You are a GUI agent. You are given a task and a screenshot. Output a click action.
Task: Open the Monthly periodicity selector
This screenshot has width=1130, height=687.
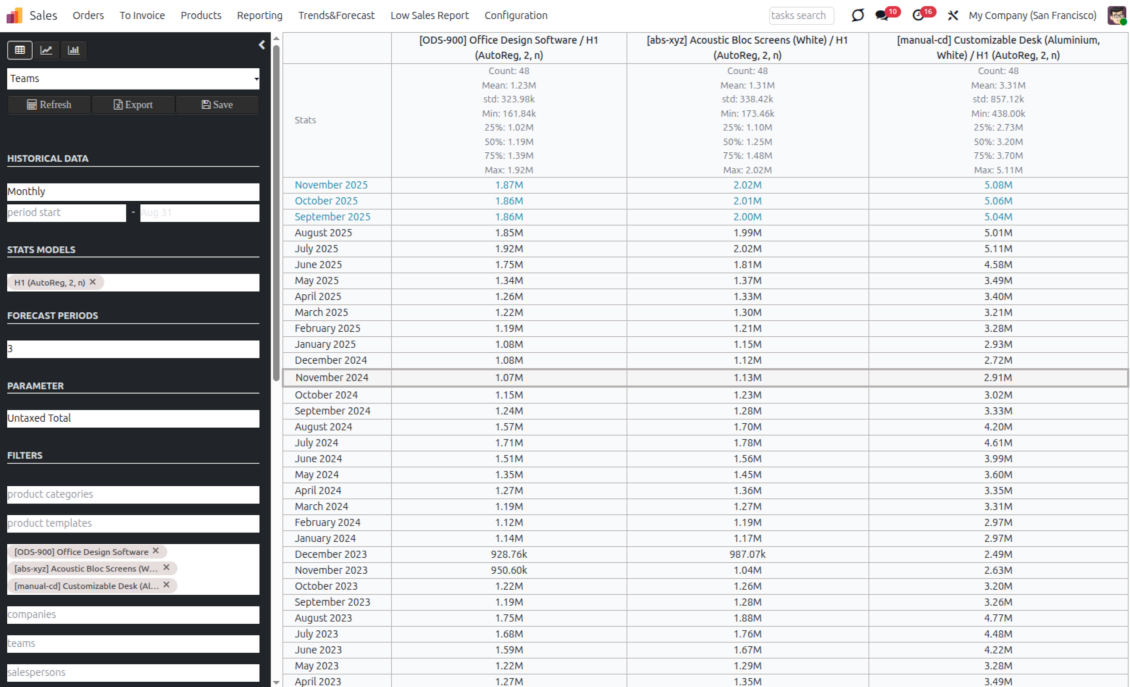pyautogui.click(x=133, y=191)
